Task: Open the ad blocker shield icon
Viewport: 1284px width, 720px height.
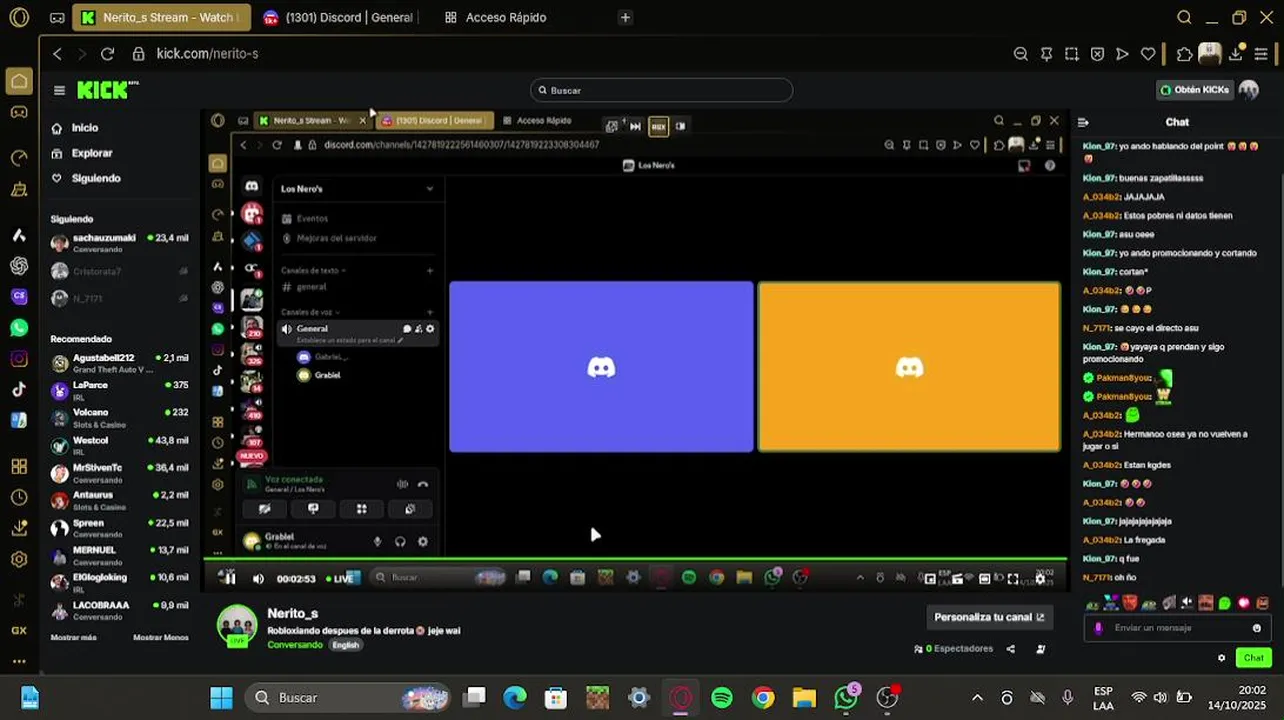Action: (1097, 54)
